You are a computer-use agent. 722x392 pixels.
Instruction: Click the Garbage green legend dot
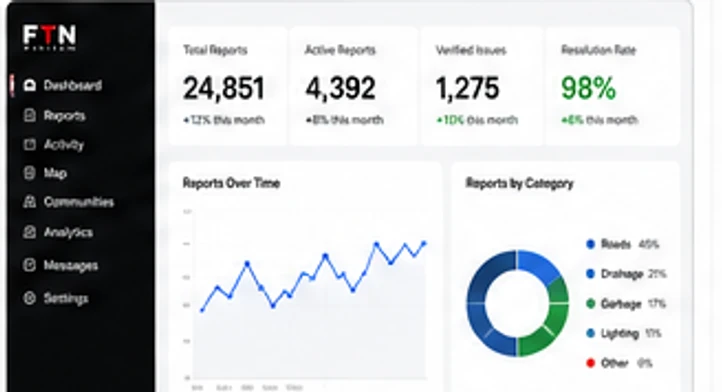tap(591, 304)
